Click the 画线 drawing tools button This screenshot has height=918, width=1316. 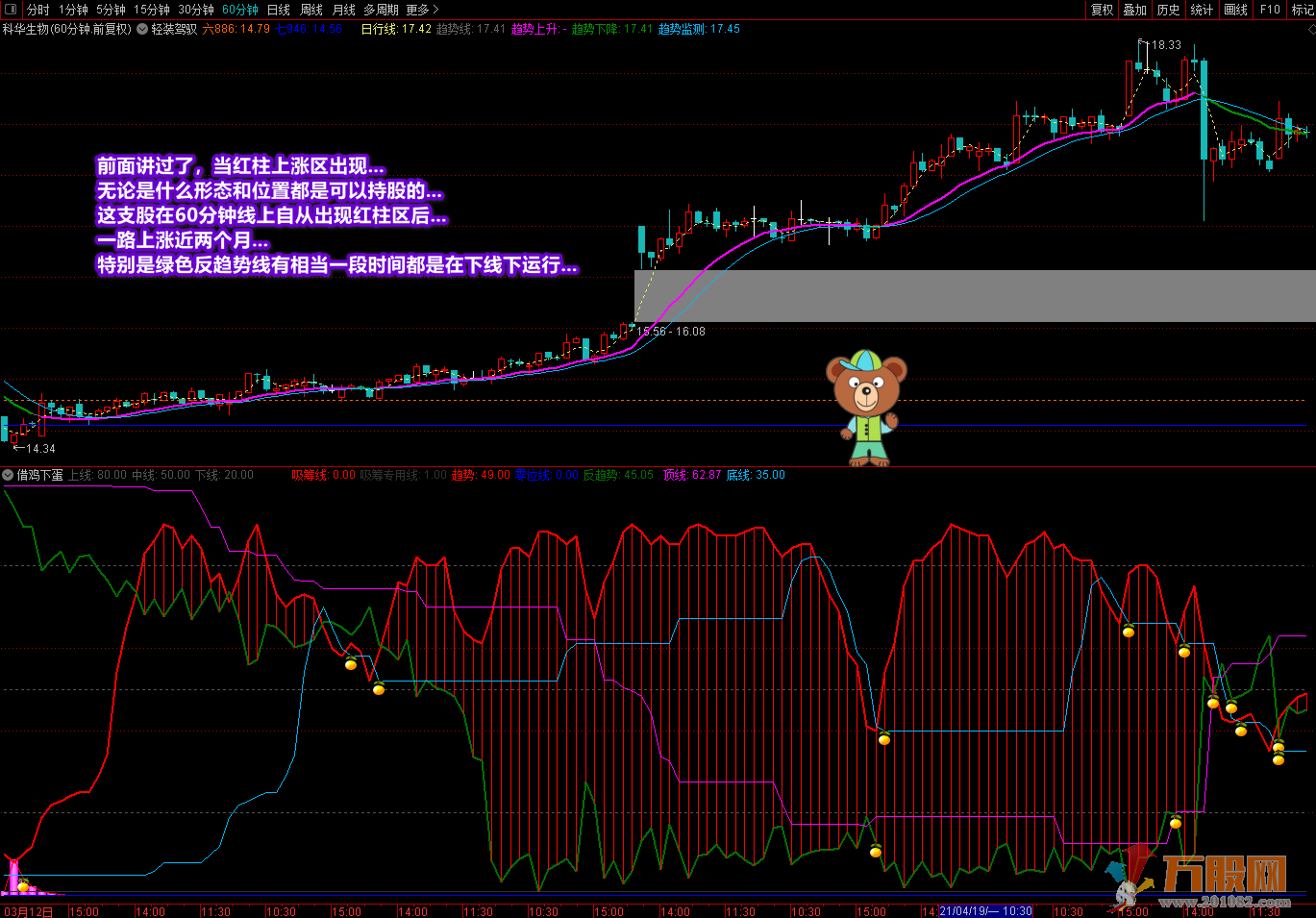point(1235,10)
